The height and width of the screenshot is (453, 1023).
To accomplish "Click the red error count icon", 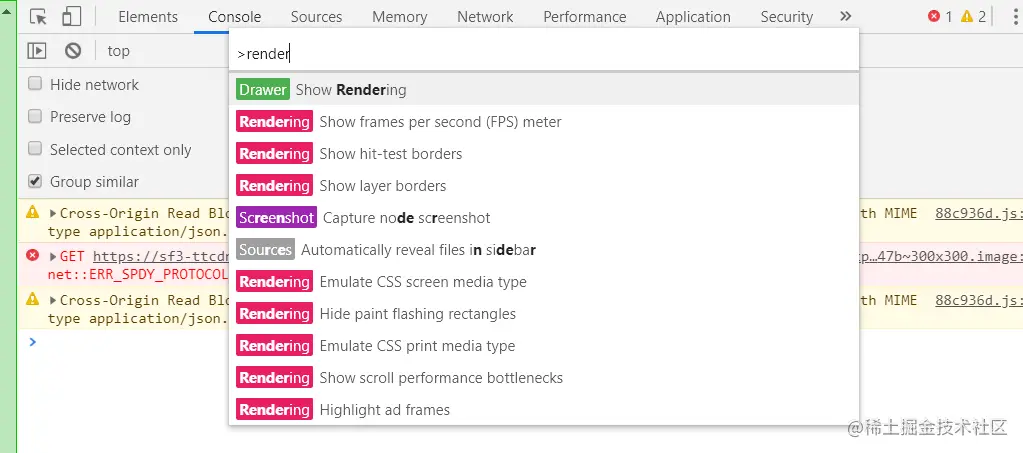I will click(934, 17).
